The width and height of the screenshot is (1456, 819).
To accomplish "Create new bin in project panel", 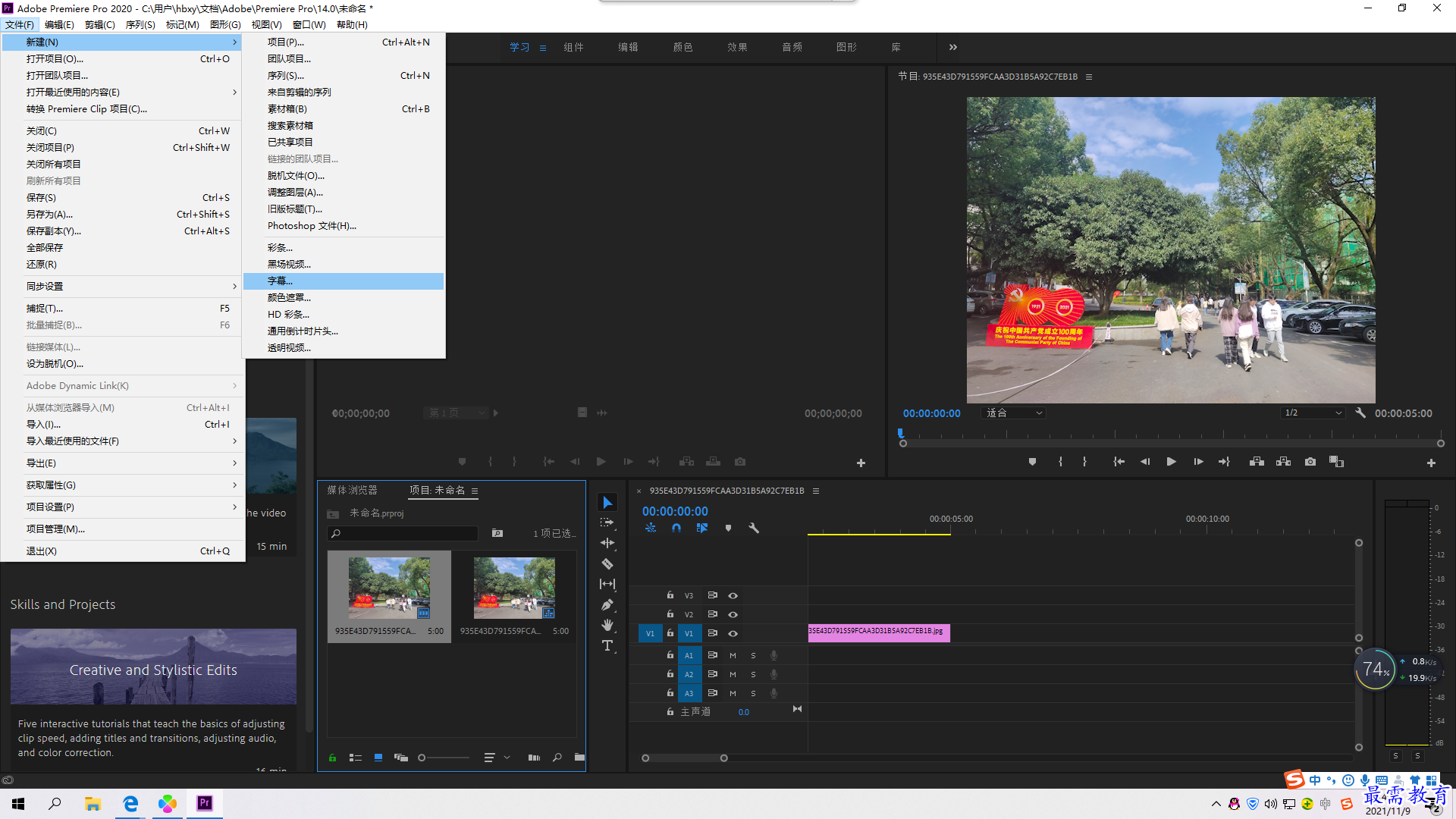I will (x=579, y=758).
